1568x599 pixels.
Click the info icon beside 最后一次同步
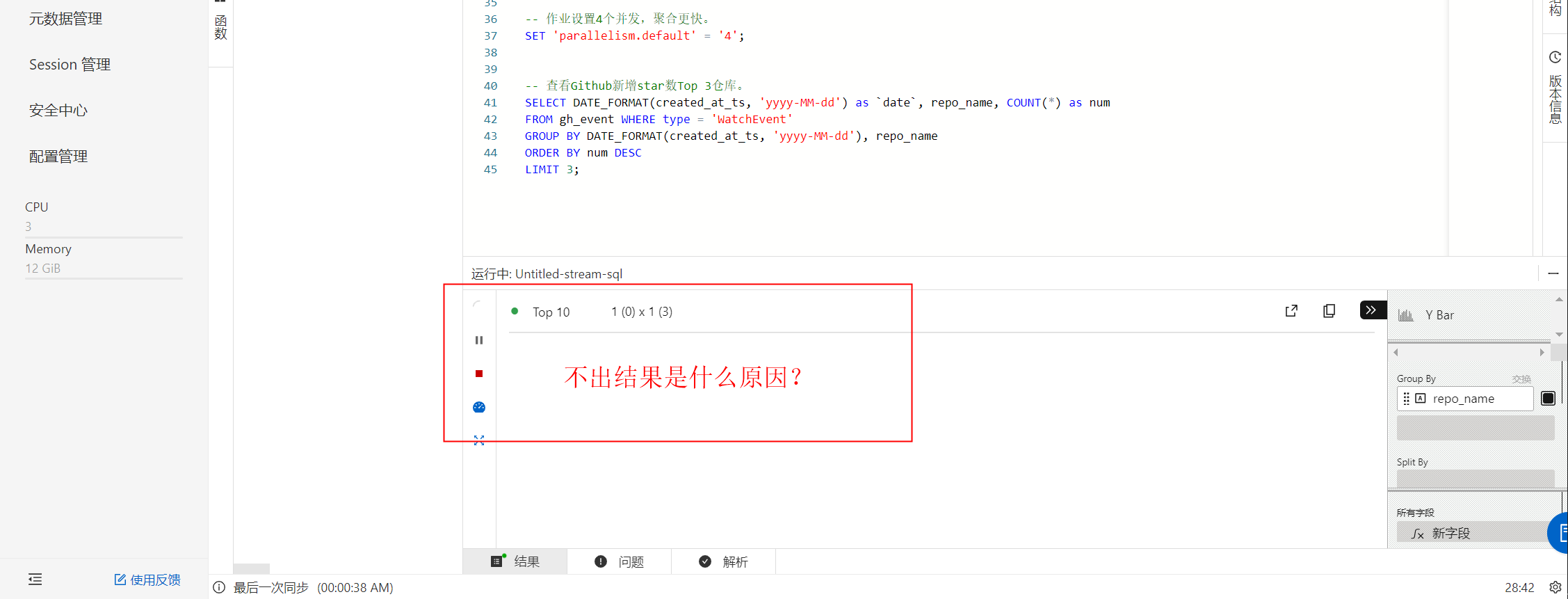(x=219, y=587)
